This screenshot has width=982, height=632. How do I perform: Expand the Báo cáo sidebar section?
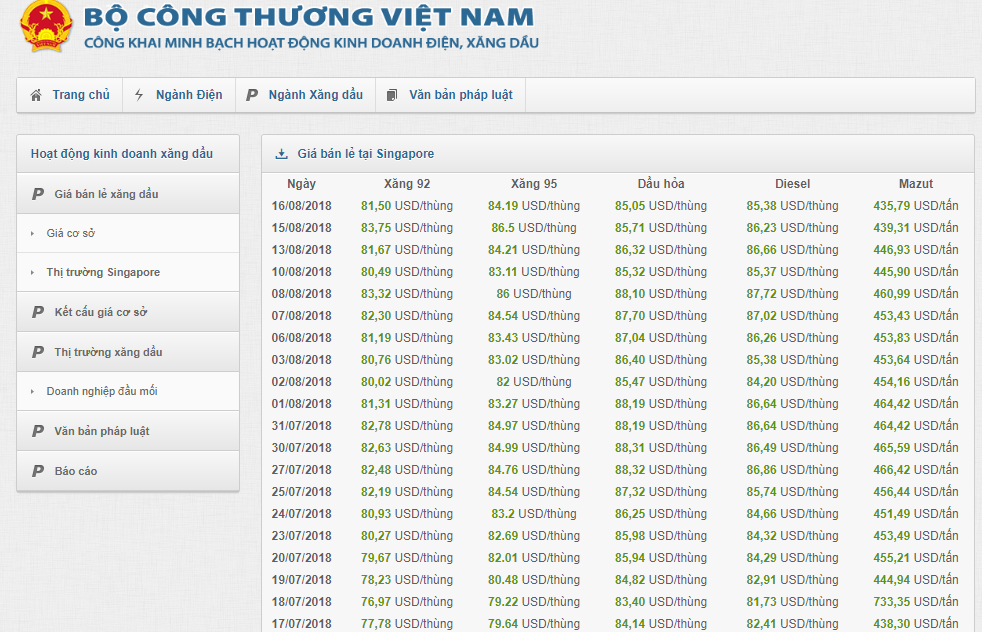point(128,471)
